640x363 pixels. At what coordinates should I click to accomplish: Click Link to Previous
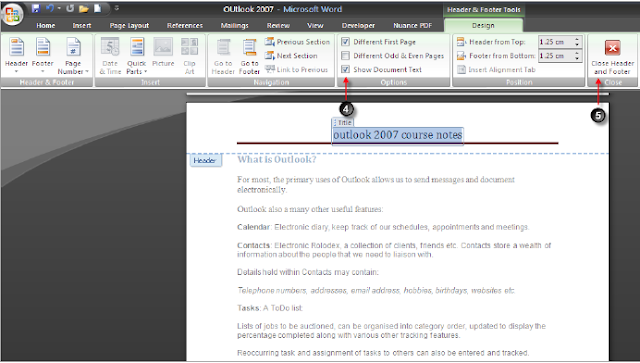tap(296, 69)
